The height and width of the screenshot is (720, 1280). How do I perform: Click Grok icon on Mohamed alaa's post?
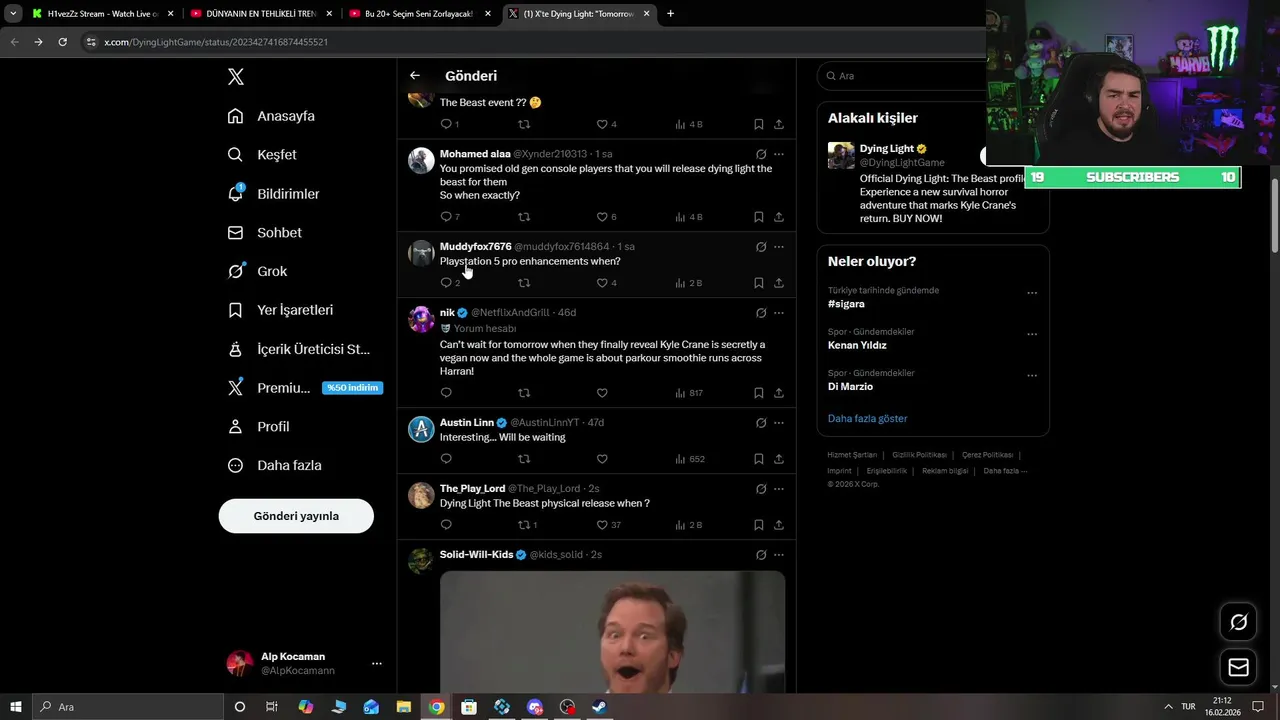(x=761, y=154)
